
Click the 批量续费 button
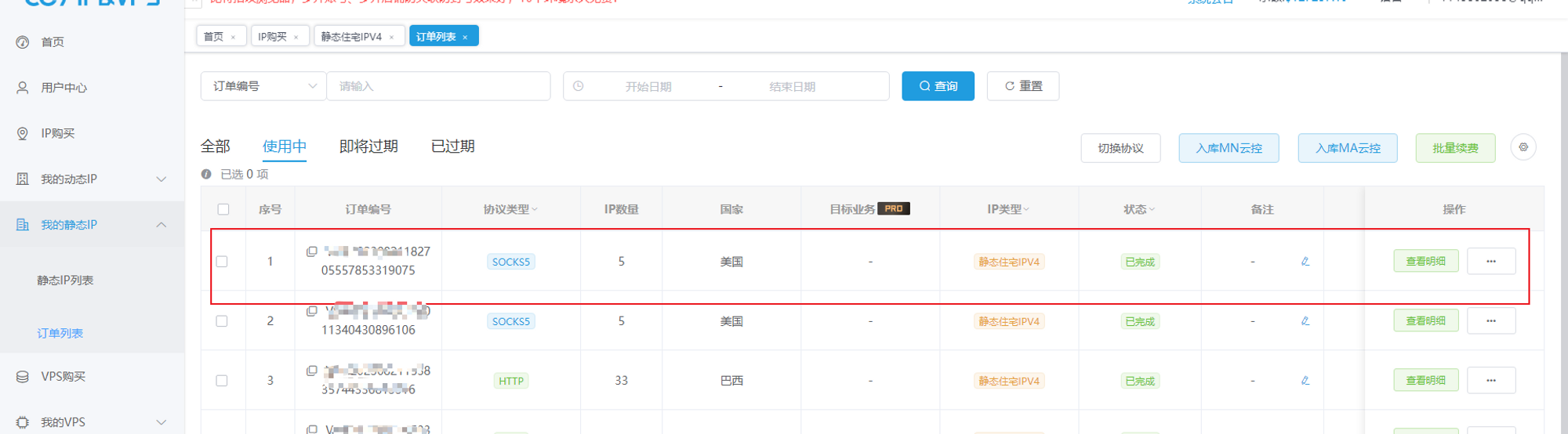[x=1454, y=148]
